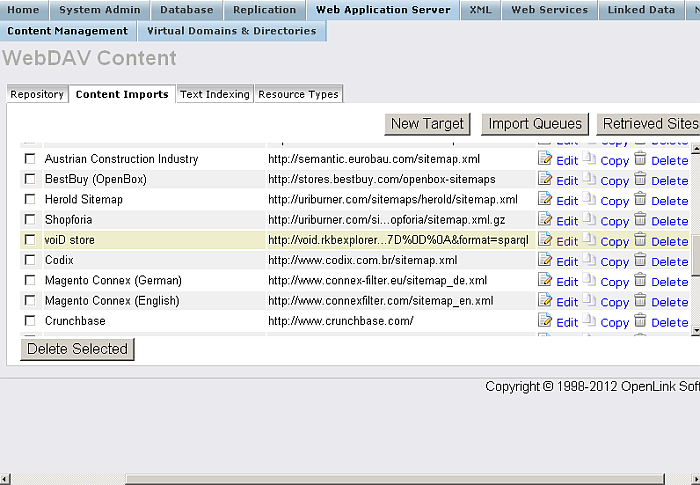Select Magento Connex (English) checkbox
700x485 pixels.
tap(30, 300)
